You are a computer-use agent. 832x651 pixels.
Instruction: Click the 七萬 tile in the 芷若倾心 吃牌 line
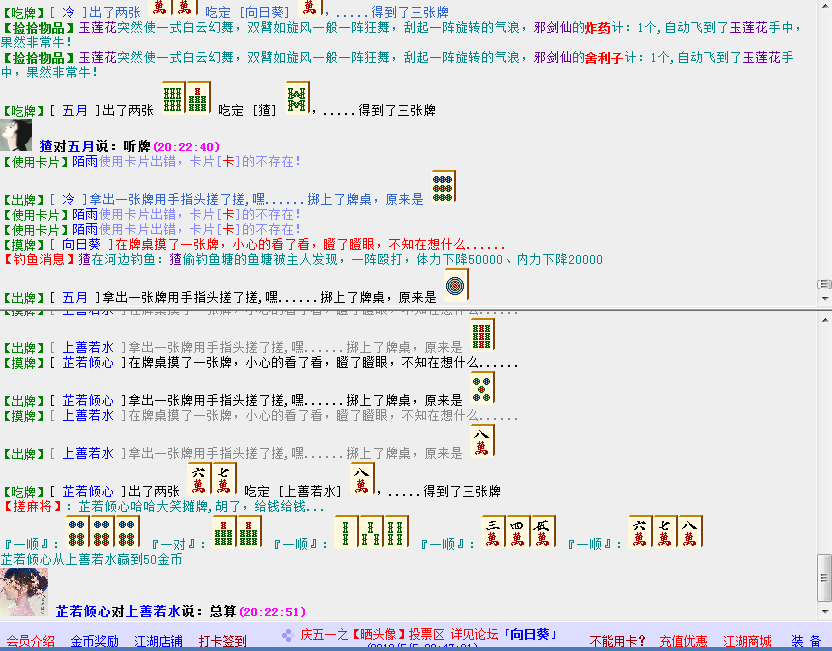coord(224,479)
